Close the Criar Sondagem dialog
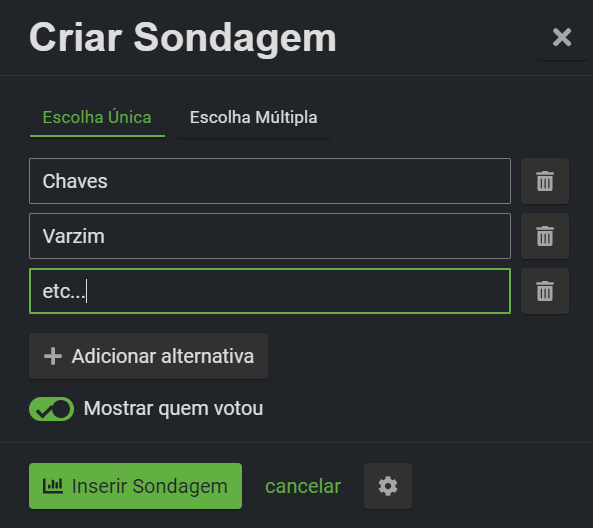Screen dimensions: 593x528 562,37
